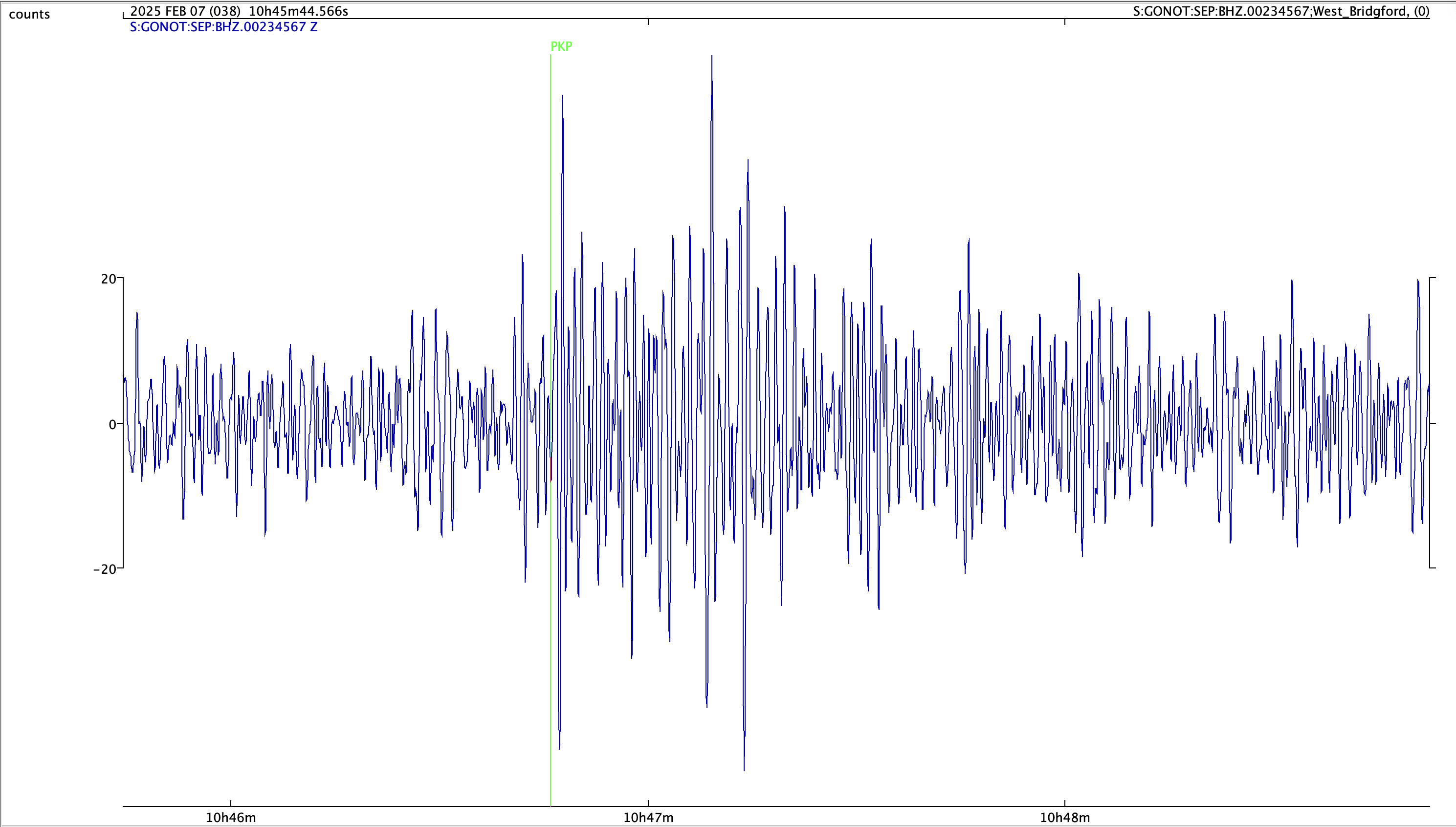The width and height of the screenshot is (1456, 827).
Task: Click the 10h47m time axis label
Action: (x=648, y=817)
